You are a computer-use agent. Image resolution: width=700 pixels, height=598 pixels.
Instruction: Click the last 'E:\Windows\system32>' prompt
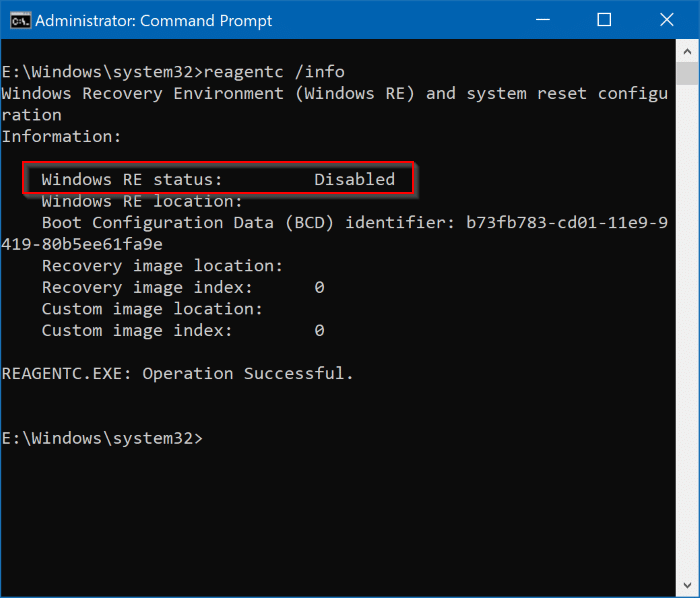coord(102,438)
